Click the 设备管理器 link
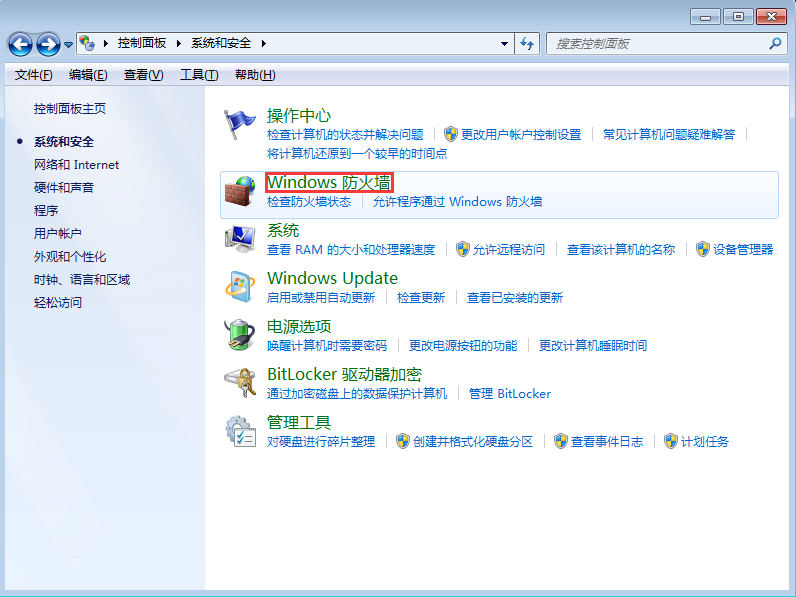Viewport: 796px width, 597px height. pyautogui.click(x=743, y=249)
